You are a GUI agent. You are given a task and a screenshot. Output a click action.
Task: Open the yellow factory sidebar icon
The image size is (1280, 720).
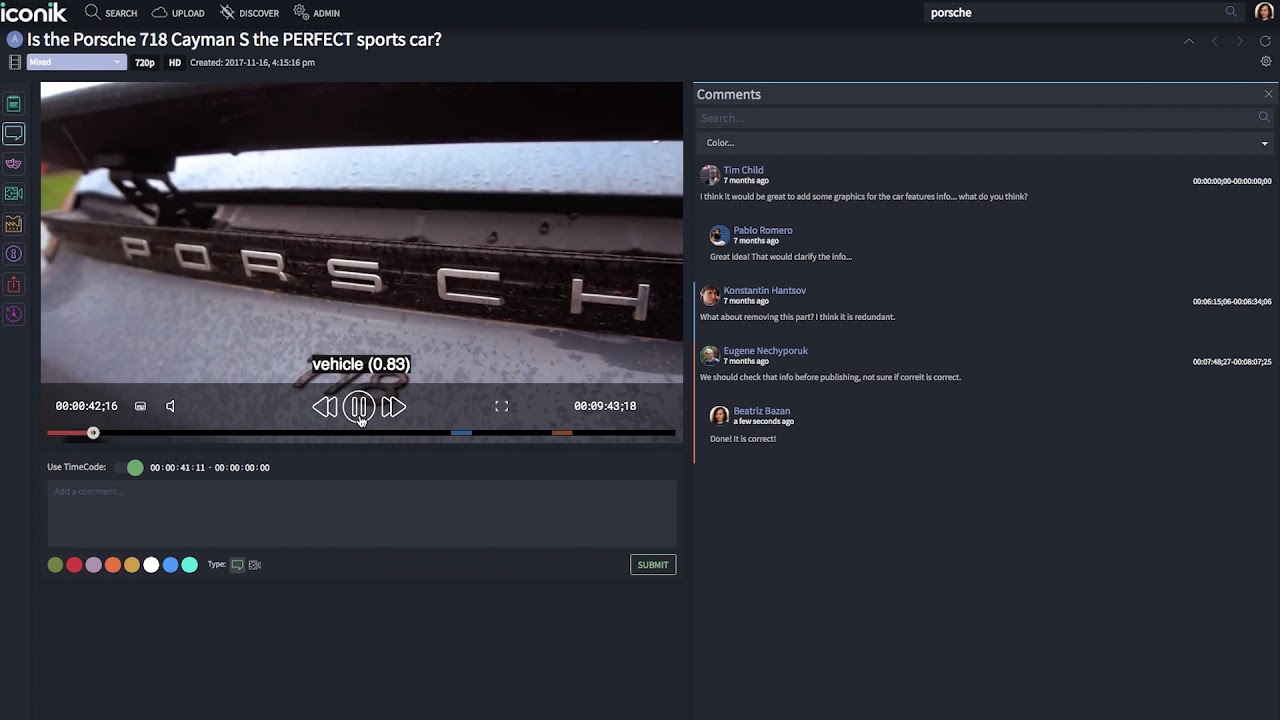(14, 224)
